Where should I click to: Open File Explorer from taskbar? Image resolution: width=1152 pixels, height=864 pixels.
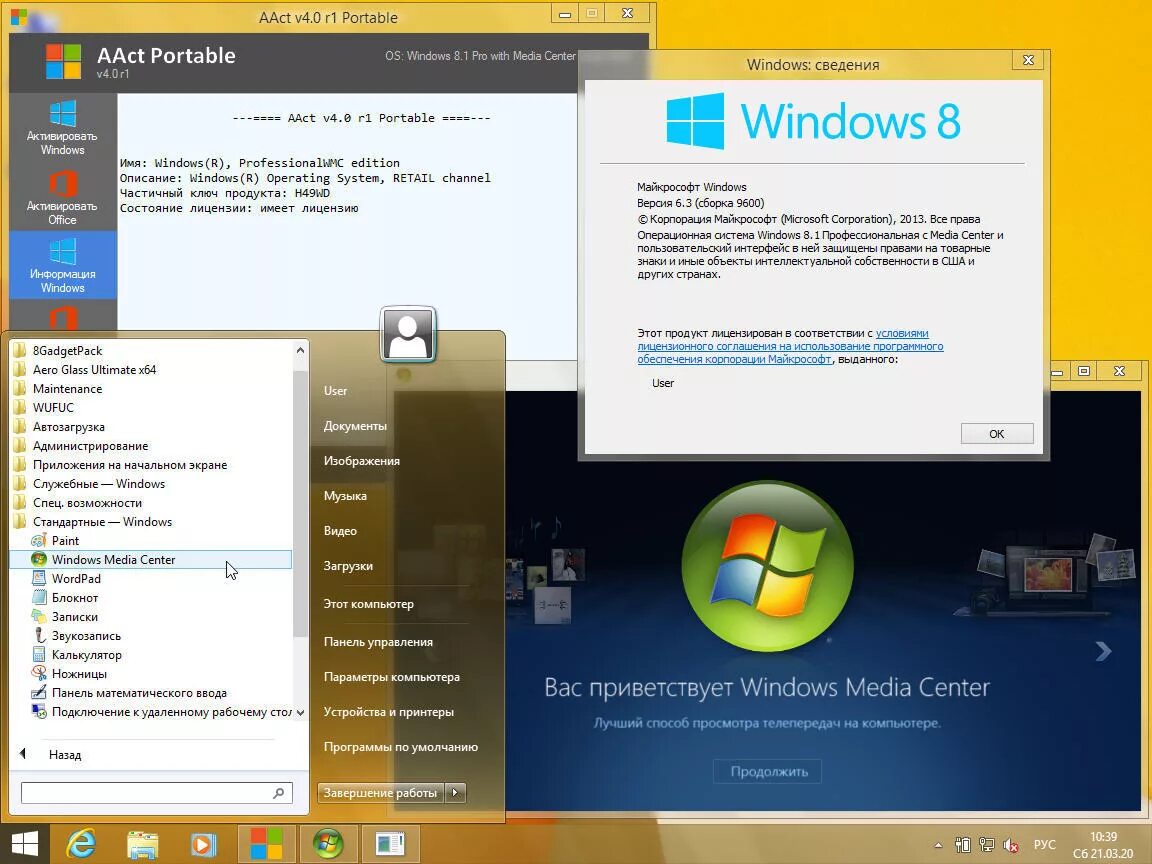tap(143, 845)
